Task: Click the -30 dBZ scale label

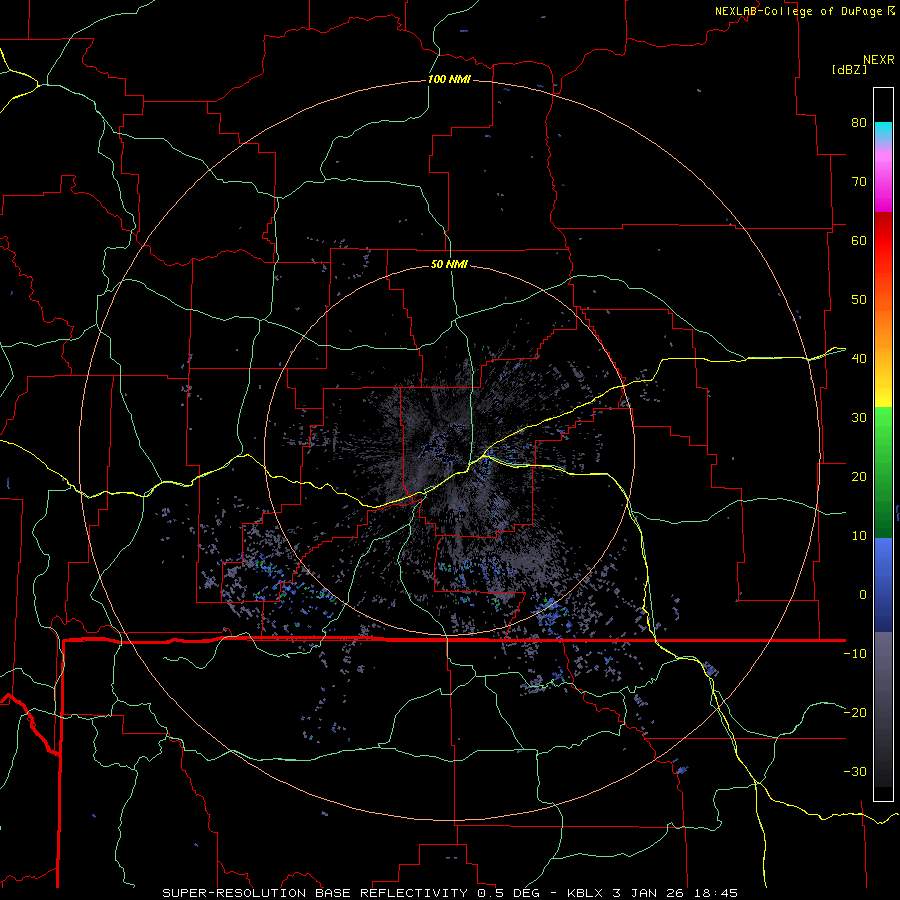Action: (x=855, y=772)
